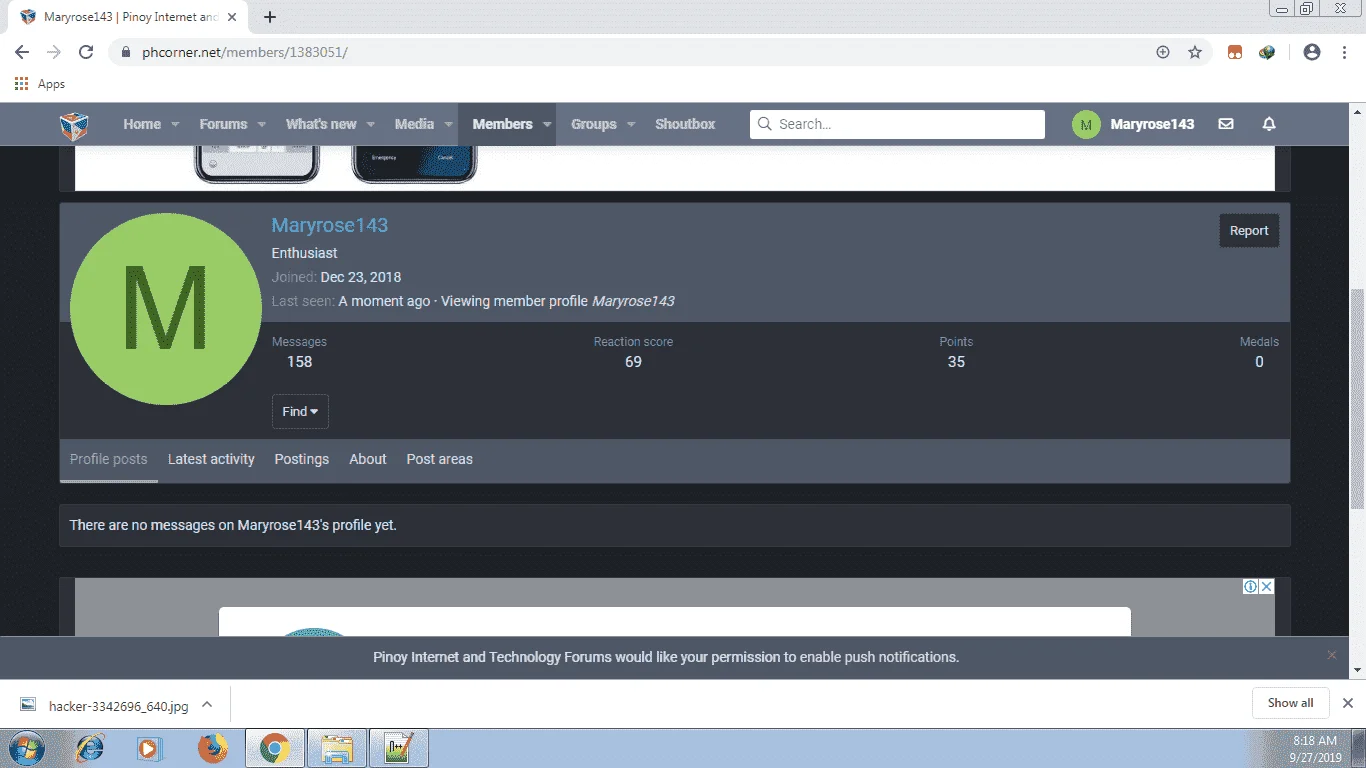1366x768 pixels.
Task: Dismiss the push notification banner
Action: tap(1331, 655)
